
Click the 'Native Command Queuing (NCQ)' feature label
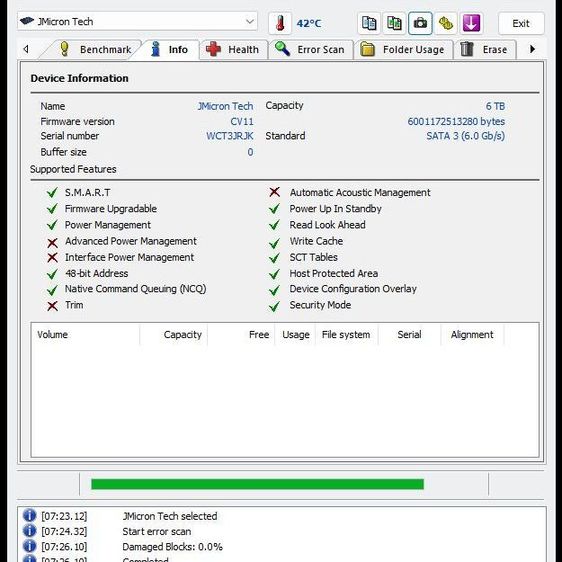point(135,289)
